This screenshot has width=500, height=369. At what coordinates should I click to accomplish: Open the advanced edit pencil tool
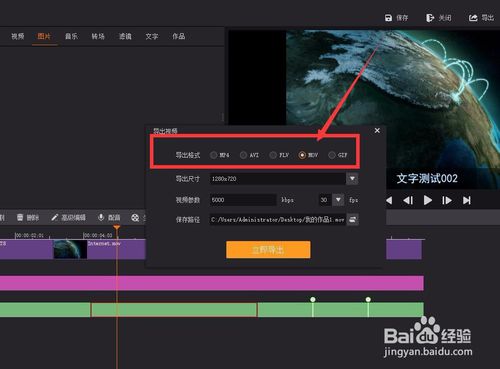point(55,218)
